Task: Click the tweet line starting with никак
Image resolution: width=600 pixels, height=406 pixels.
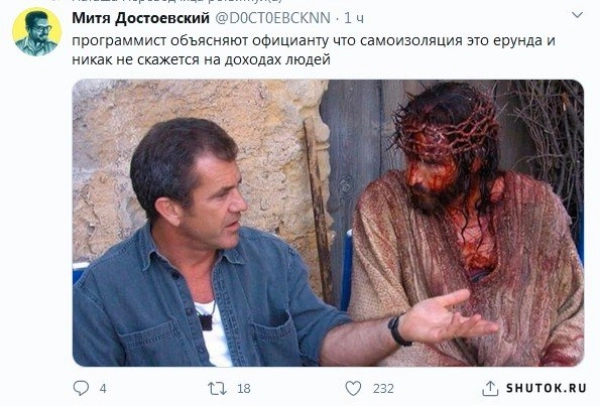Action: tap(201, 60)
